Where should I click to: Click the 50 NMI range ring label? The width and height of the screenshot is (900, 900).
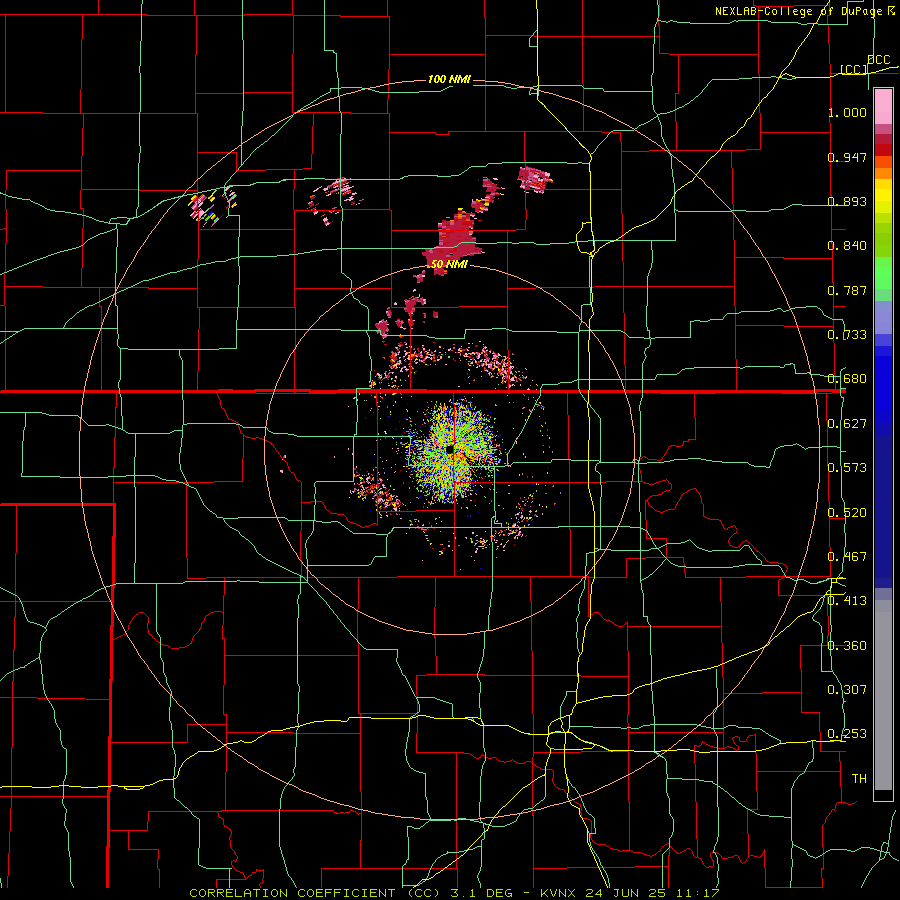click(x=448, y=265)
